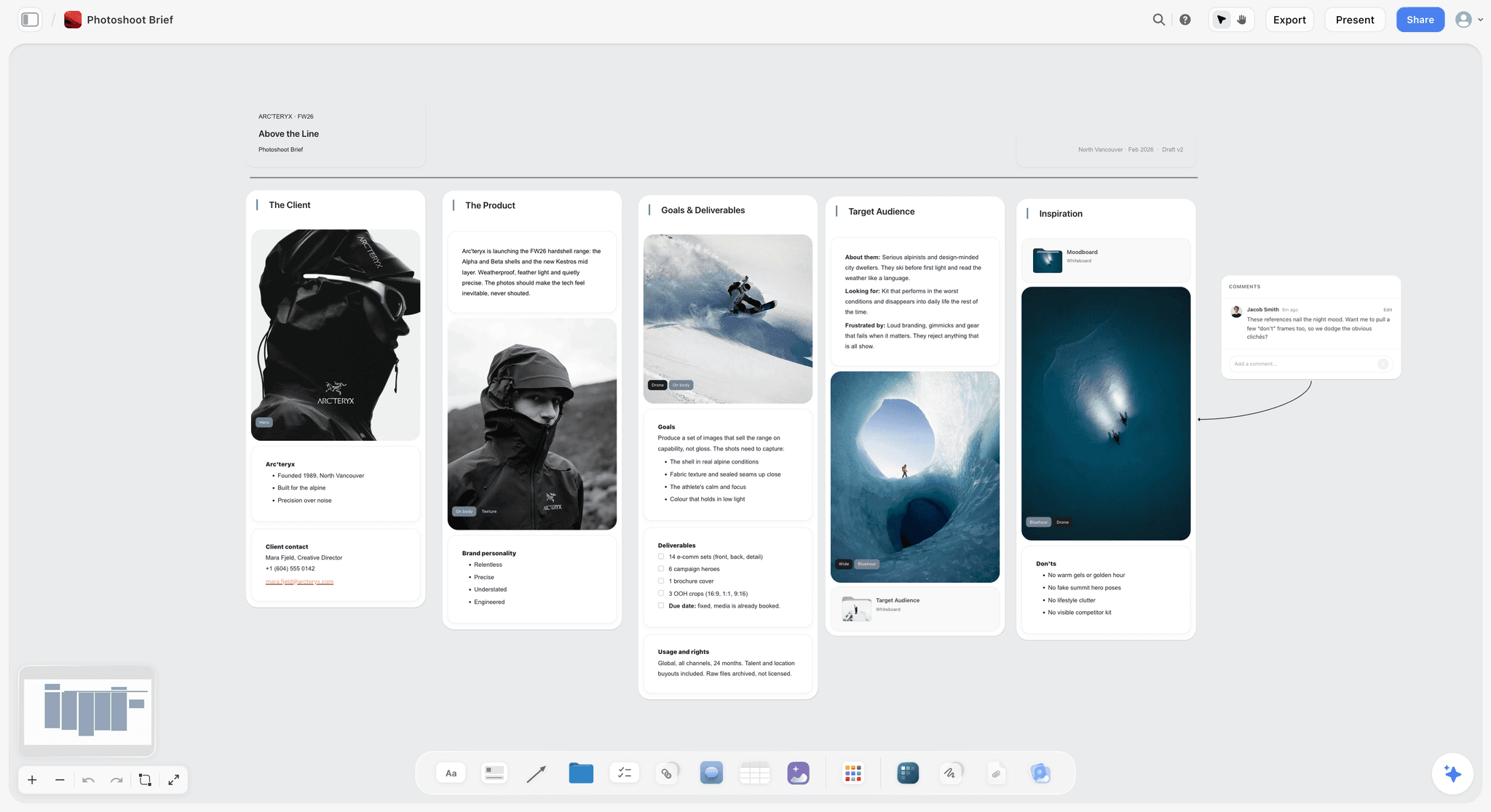Select the snowboarder photo in Goals & Deliverables

pyautogui.click(x=728, y=319)
